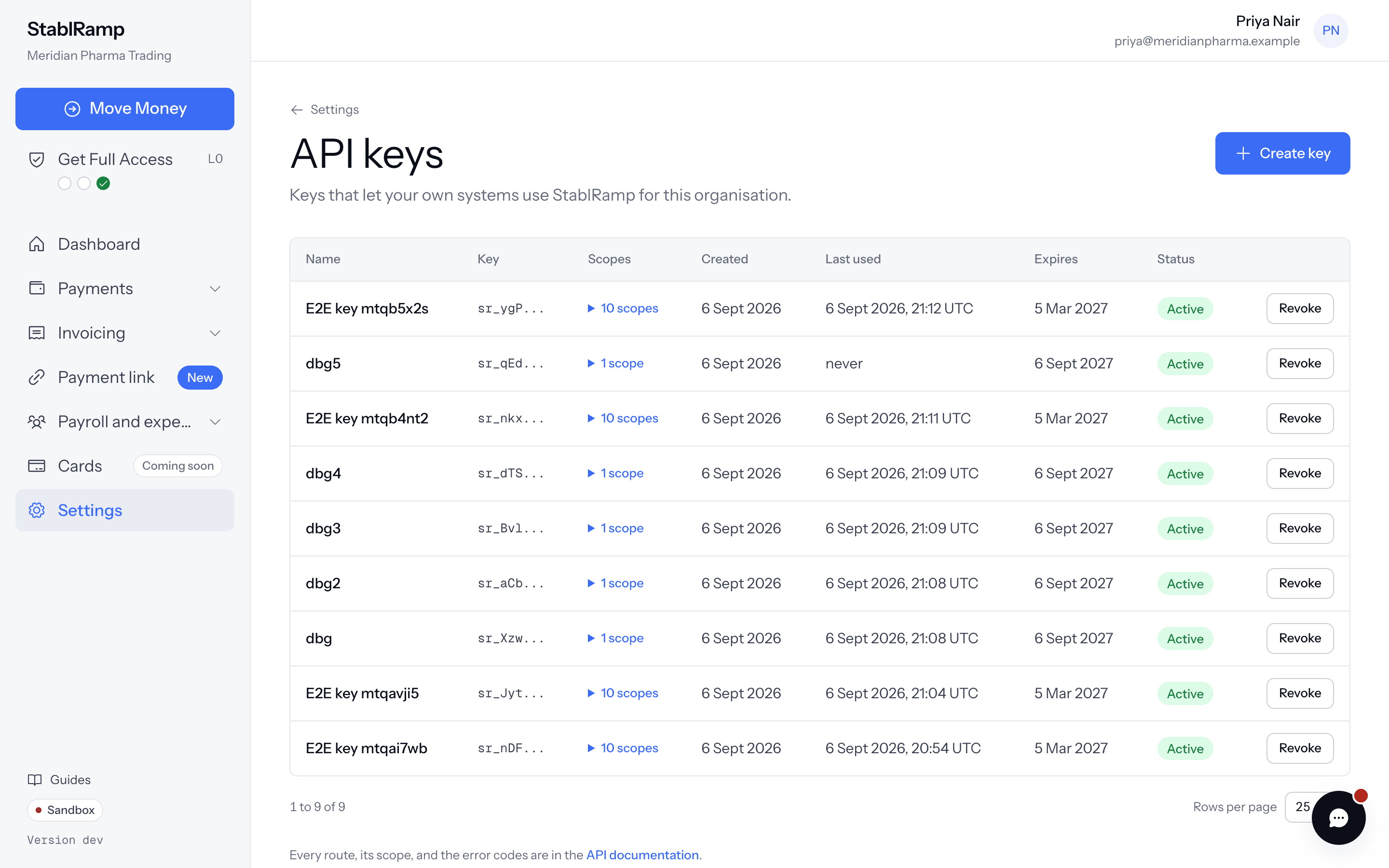Screen dimensions: 1389x868
Task: Select Payments in the sidebar
Action: [x=124, y=288]
